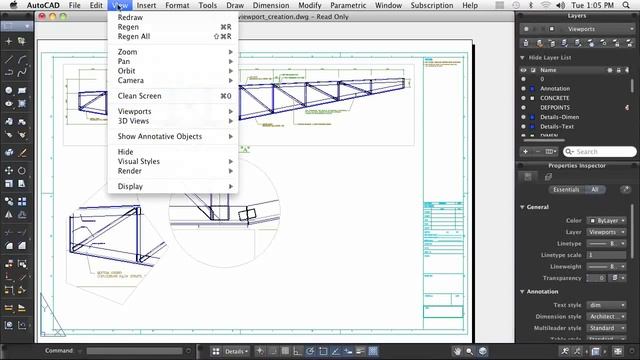Open the layout grid icon beside Details

[x=216, y=351]
